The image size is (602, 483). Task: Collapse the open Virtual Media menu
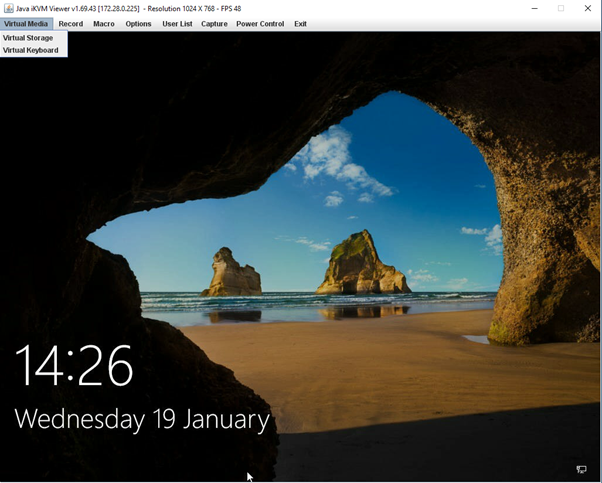tap(25, 24)
